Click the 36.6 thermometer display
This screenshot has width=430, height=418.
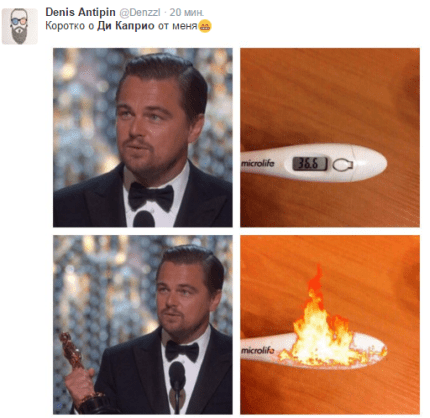click(310, 163)
